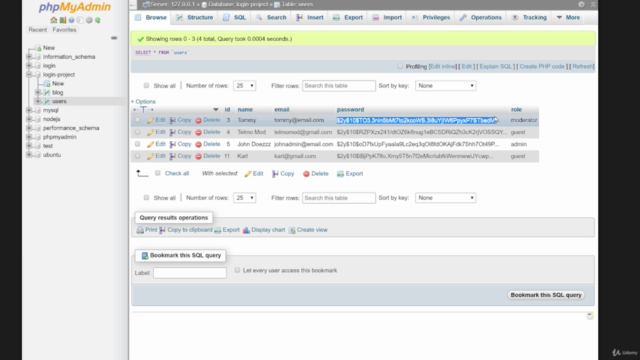Click the email cell tommy@email.com

pyautogui.click(x=299, y=120)
